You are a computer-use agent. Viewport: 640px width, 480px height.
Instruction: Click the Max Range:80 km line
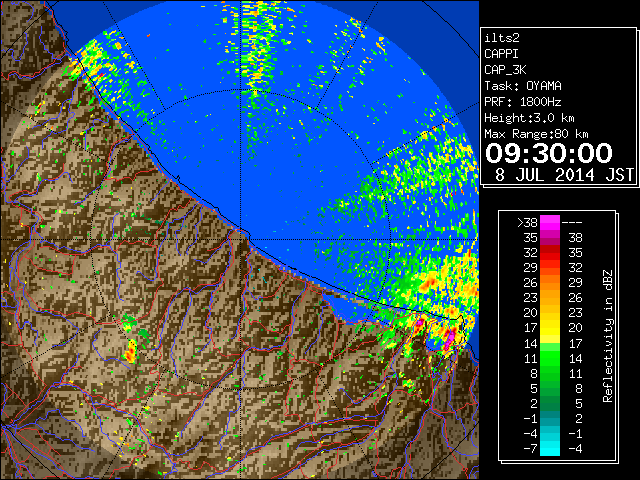(x=536, y=134)
